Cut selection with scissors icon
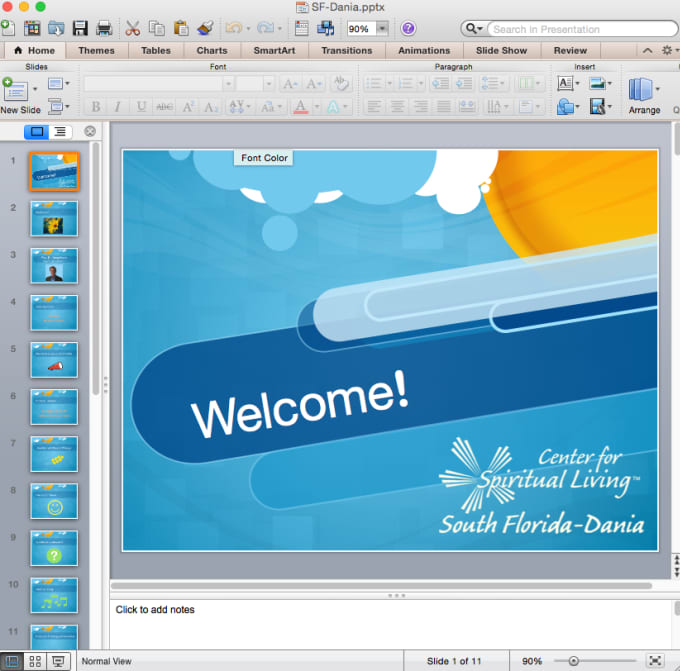680x671 pixels. click(x=133, y=28)
